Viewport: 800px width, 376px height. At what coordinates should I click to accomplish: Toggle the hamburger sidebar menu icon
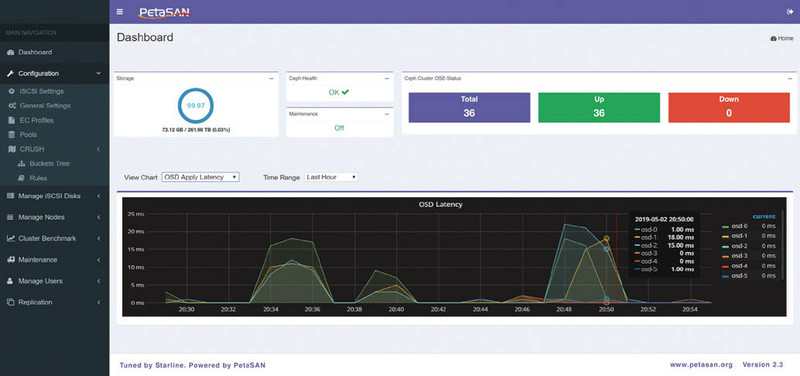tap(119, 12)
